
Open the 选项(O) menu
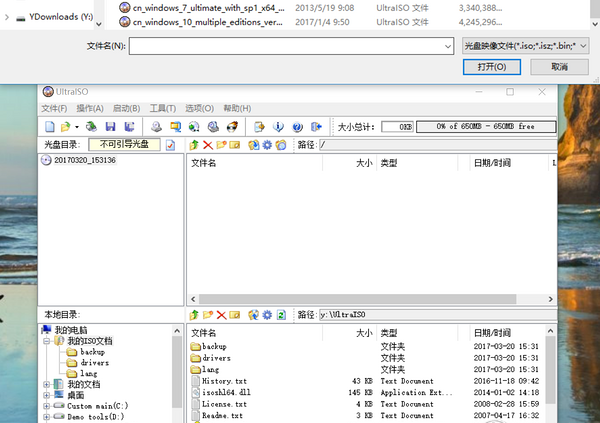(x=199, y=108)
